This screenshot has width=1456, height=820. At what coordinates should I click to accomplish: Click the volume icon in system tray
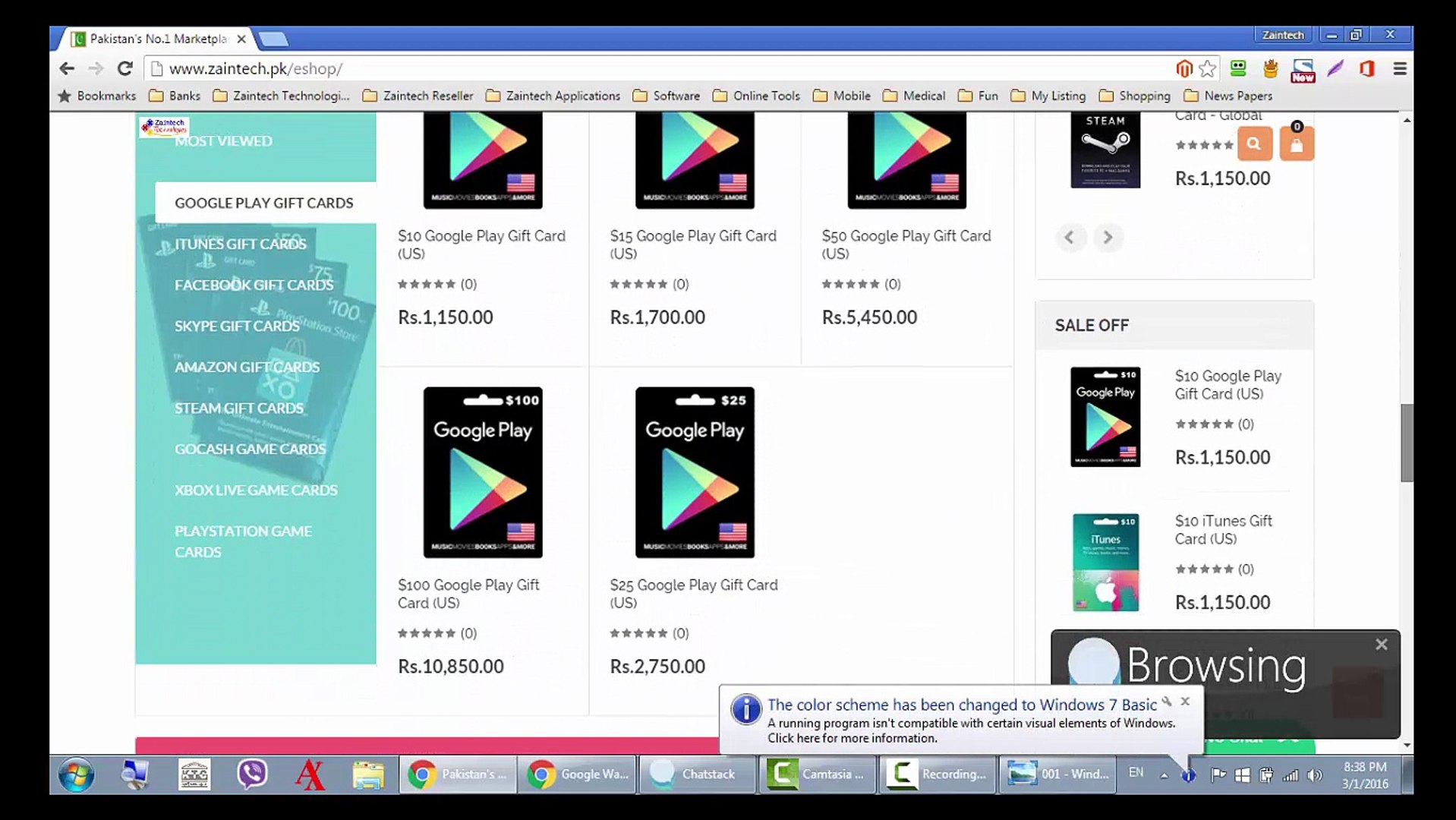coord(1316,775)
